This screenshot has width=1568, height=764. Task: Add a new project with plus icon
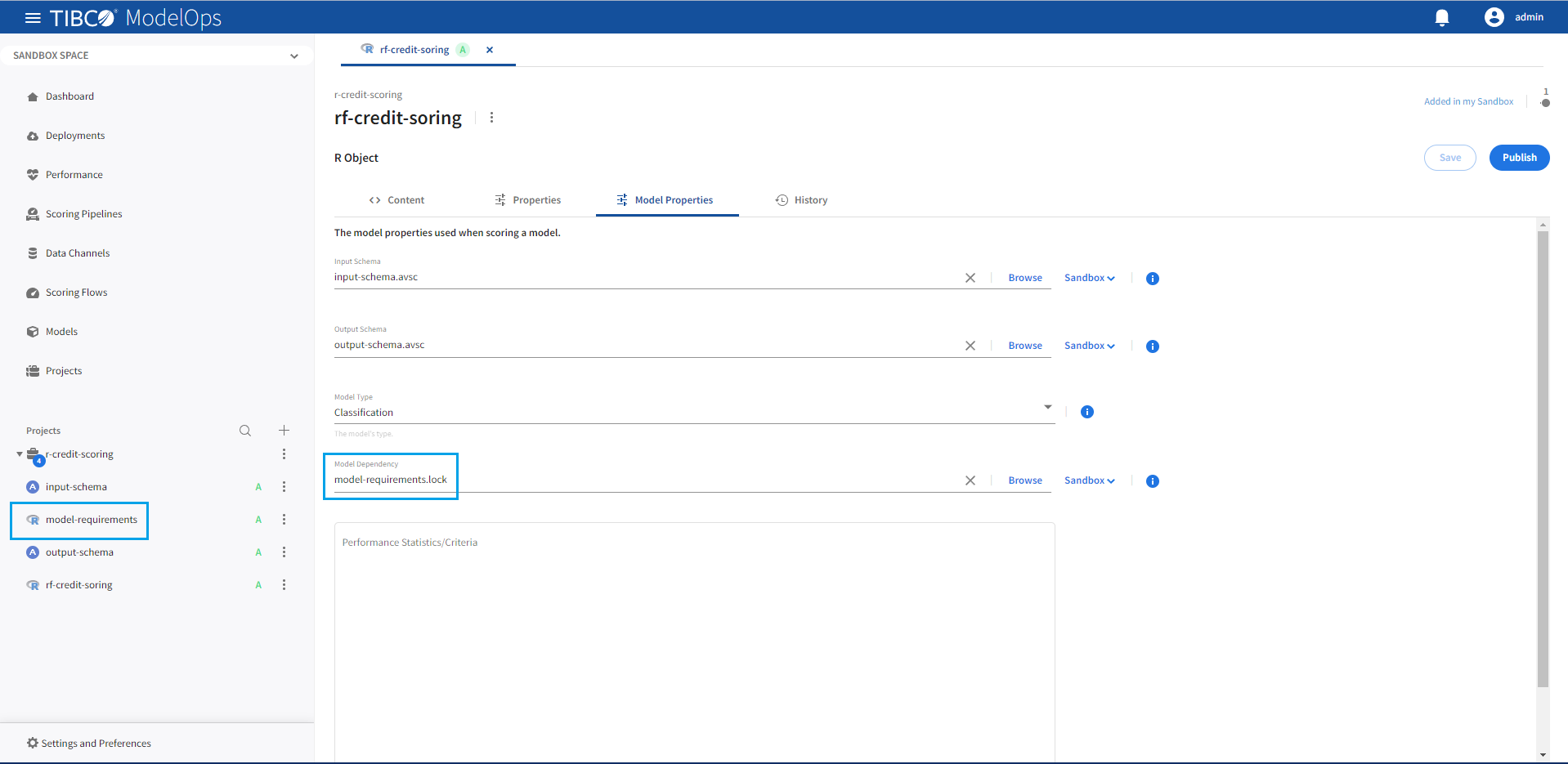tap(284, 431)
